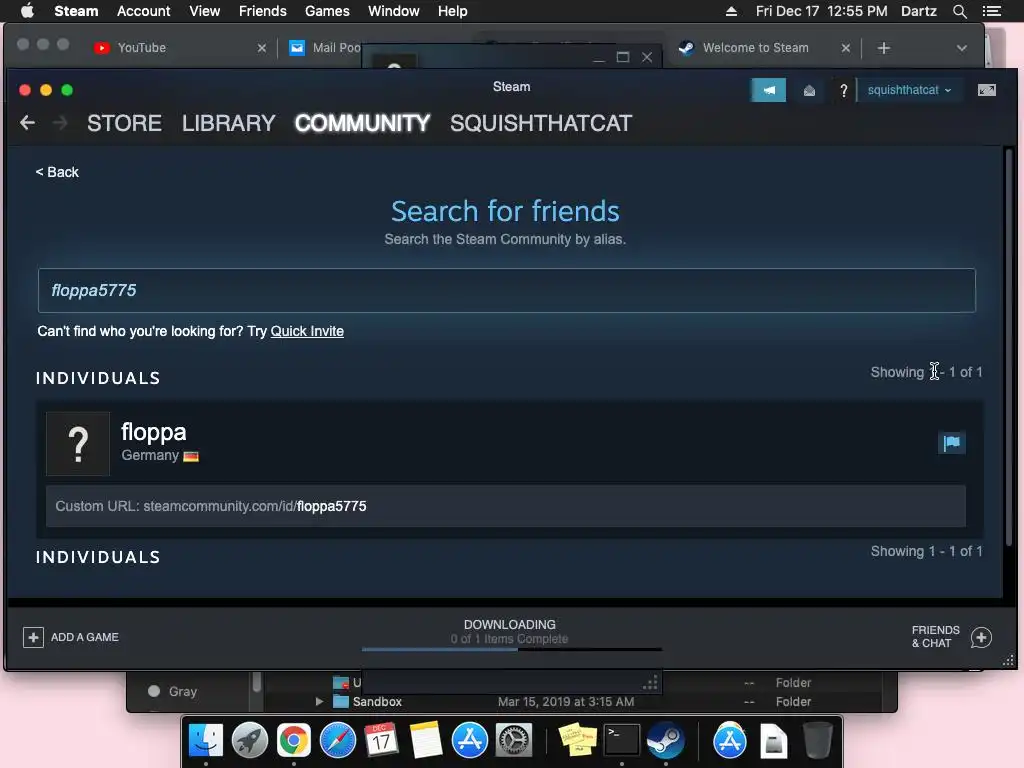Toggle Steam Big Picture mode icon
The height and width of the screenshot is (768, 1024).
click(987, 90)
